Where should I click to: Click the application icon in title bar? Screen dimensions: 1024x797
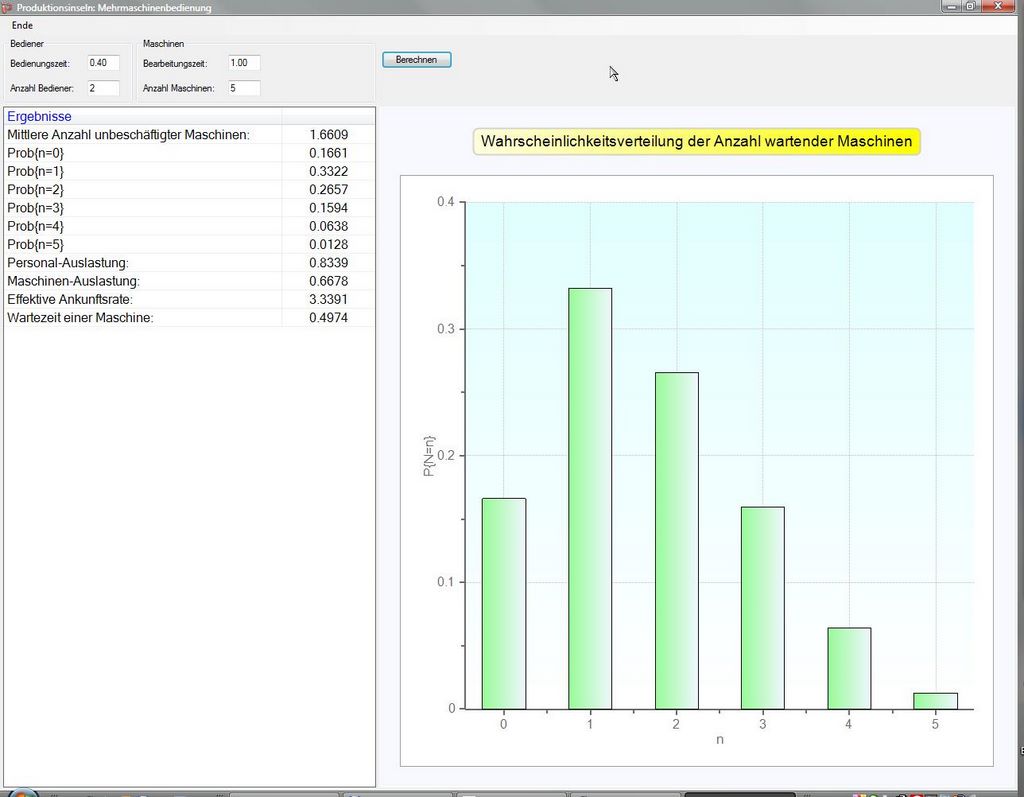pos(8,7)
